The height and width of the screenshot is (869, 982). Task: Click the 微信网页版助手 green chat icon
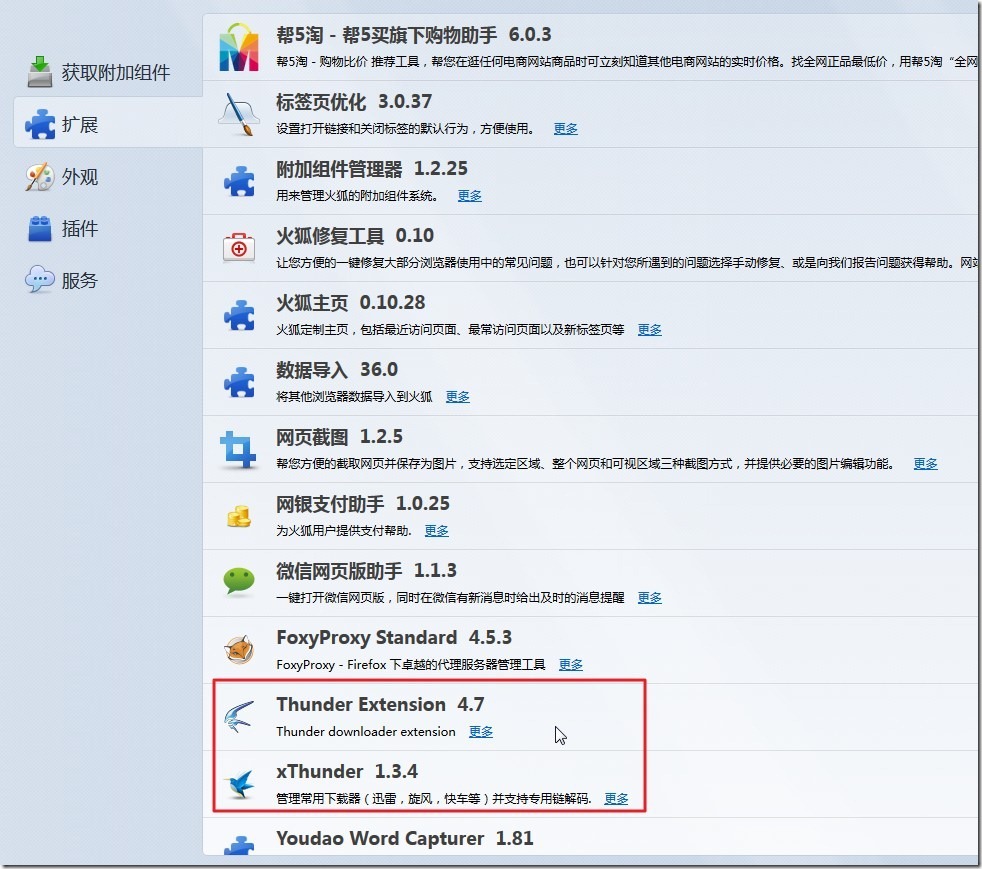coord(239,582)
